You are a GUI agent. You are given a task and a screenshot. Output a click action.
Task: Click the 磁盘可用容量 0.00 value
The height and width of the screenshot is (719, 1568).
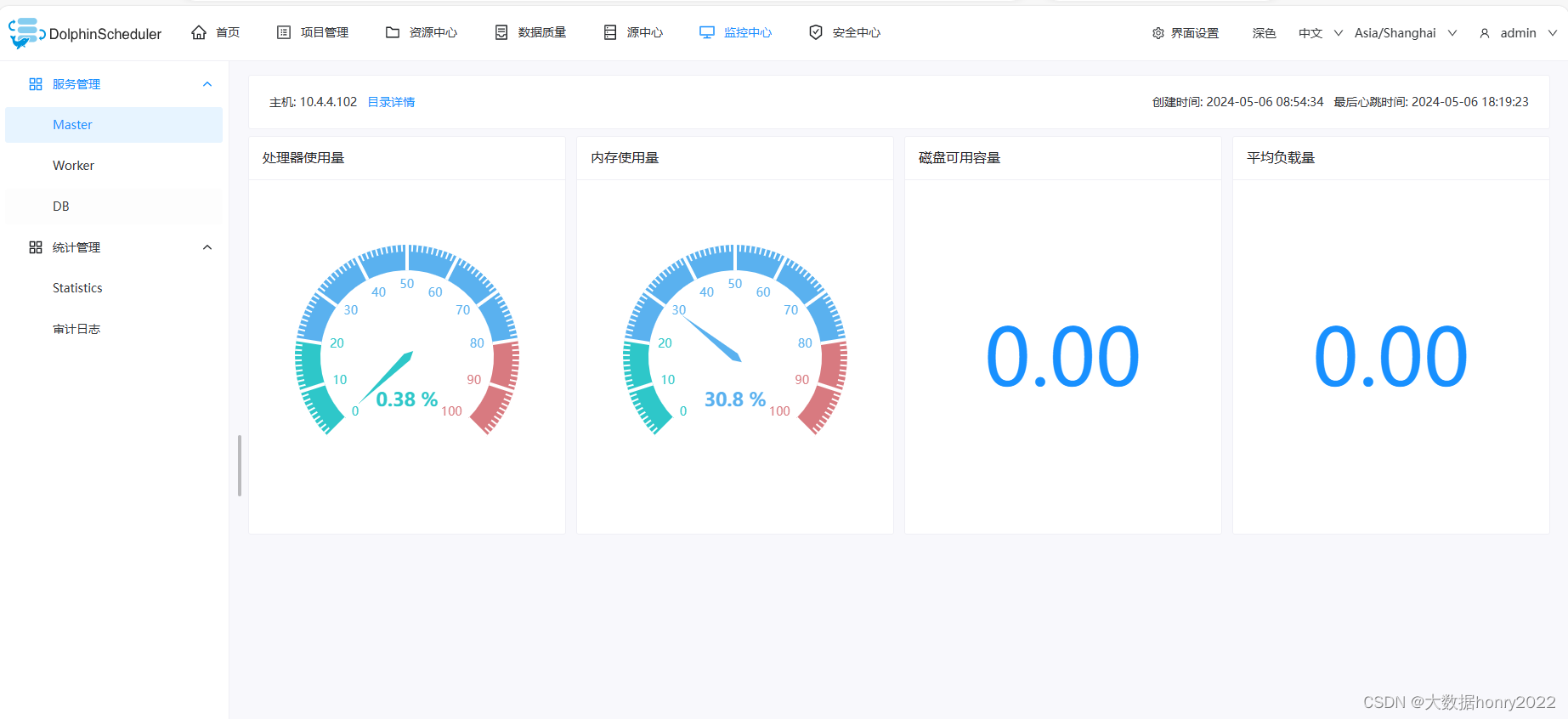[x=1062, y=356]
